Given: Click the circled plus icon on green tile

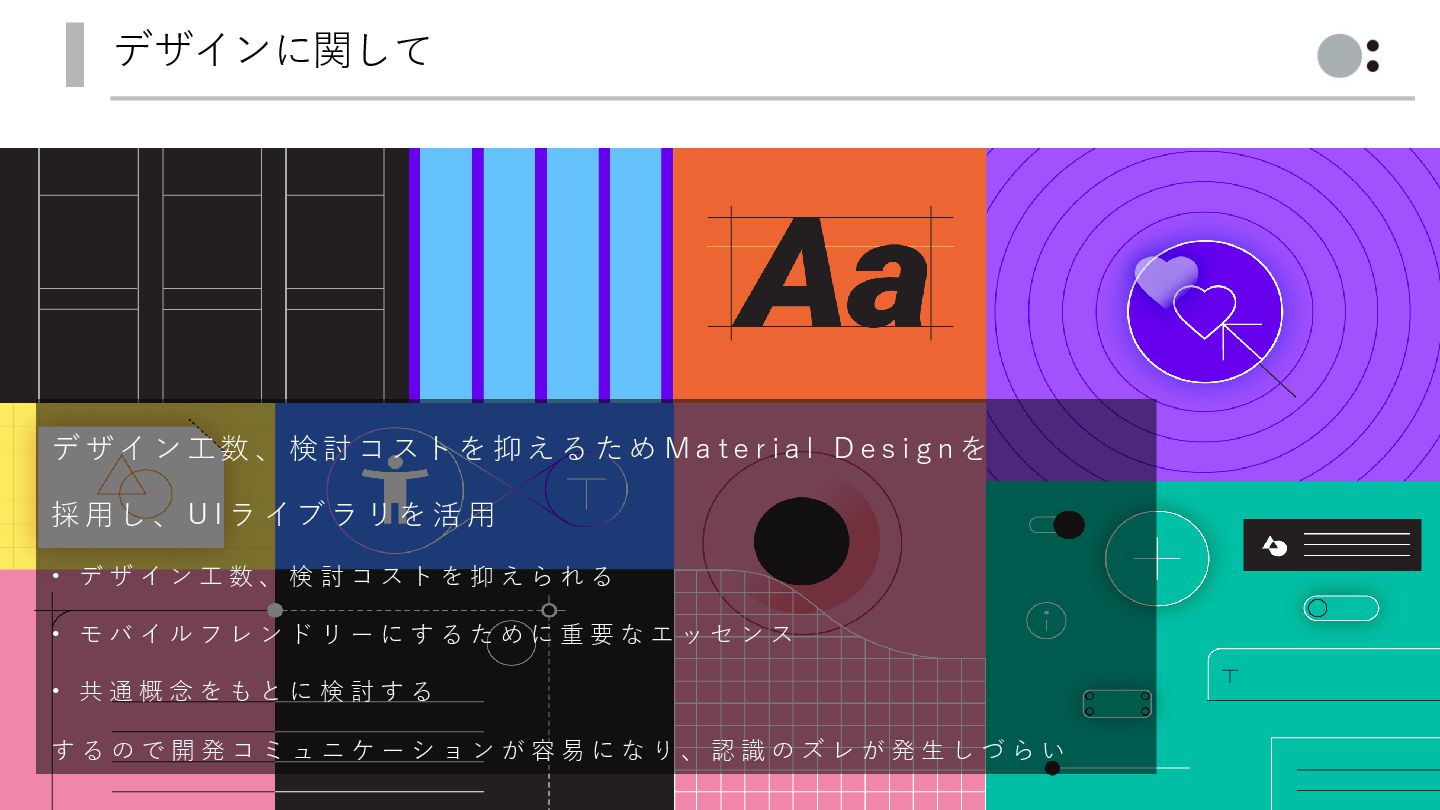Looking at the screenshot, I should pyautogui.click(x=1157, y=558).
